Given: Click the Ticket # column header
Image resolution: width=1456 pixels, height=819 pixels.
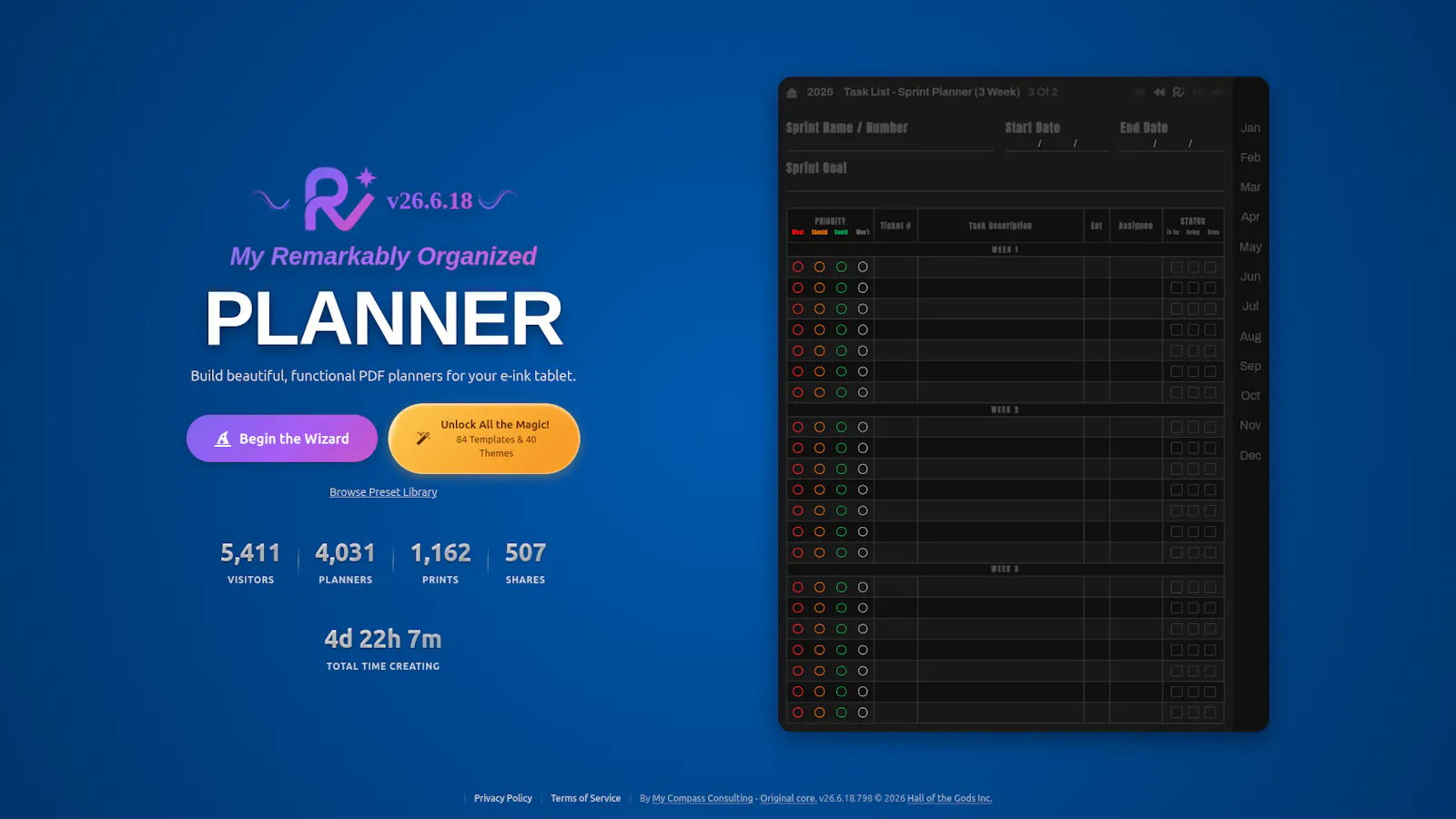Looking at the screenshot, I should (x=895, y=226).
